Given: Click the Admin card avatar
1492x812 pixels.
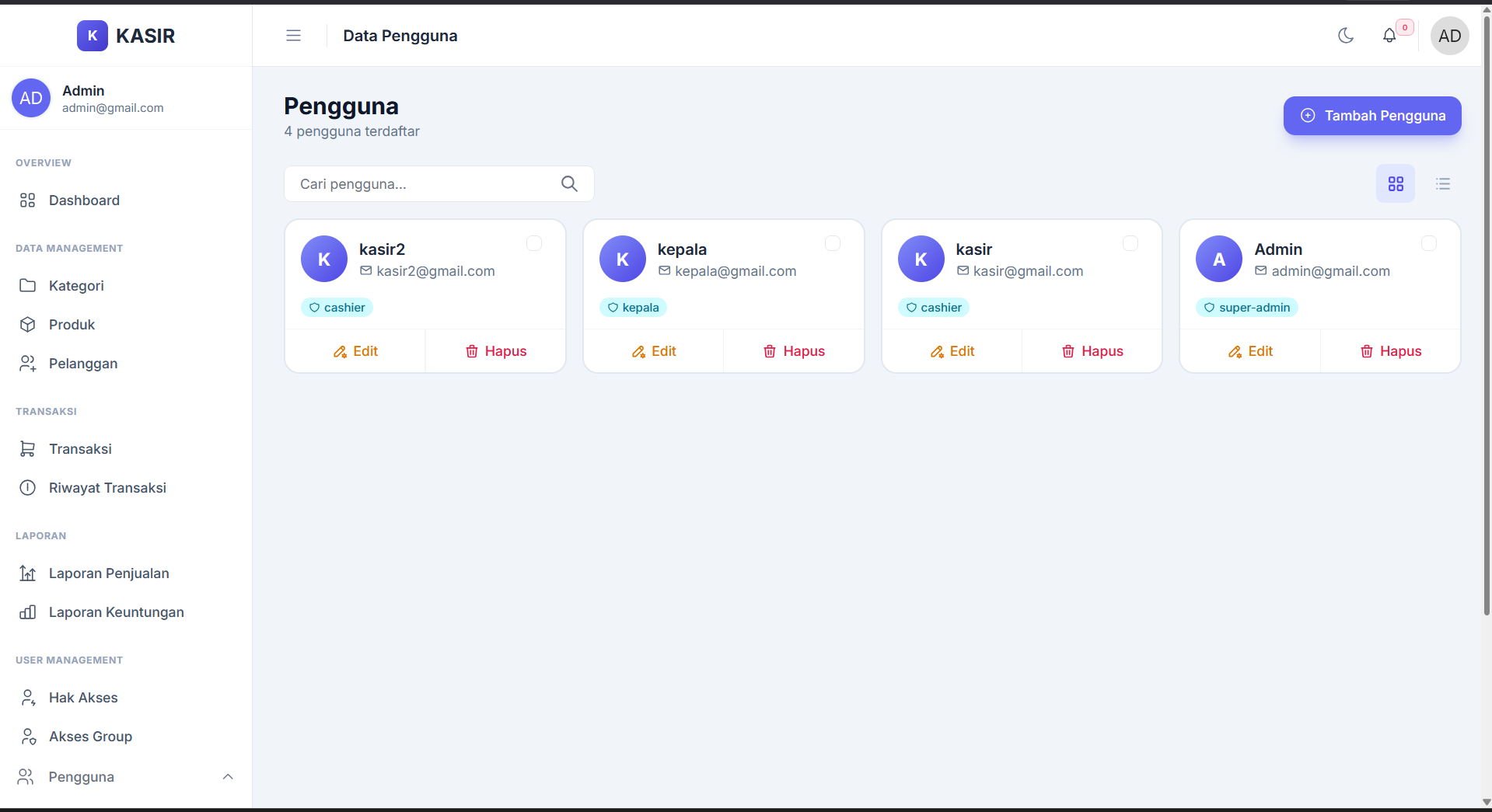Looking at the screenshot, I should (x=1219, y=259).
